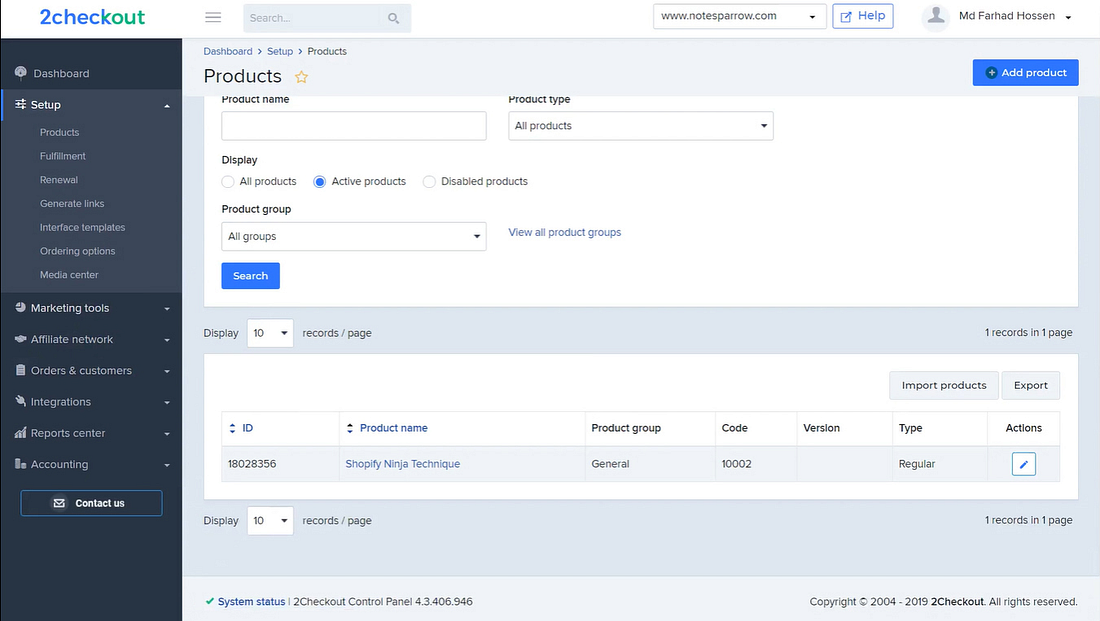Open the Shopify Ninja Technique product link
Image resolution: width=1100 pixels, height=621 pixels.
[x=403, y=464]
